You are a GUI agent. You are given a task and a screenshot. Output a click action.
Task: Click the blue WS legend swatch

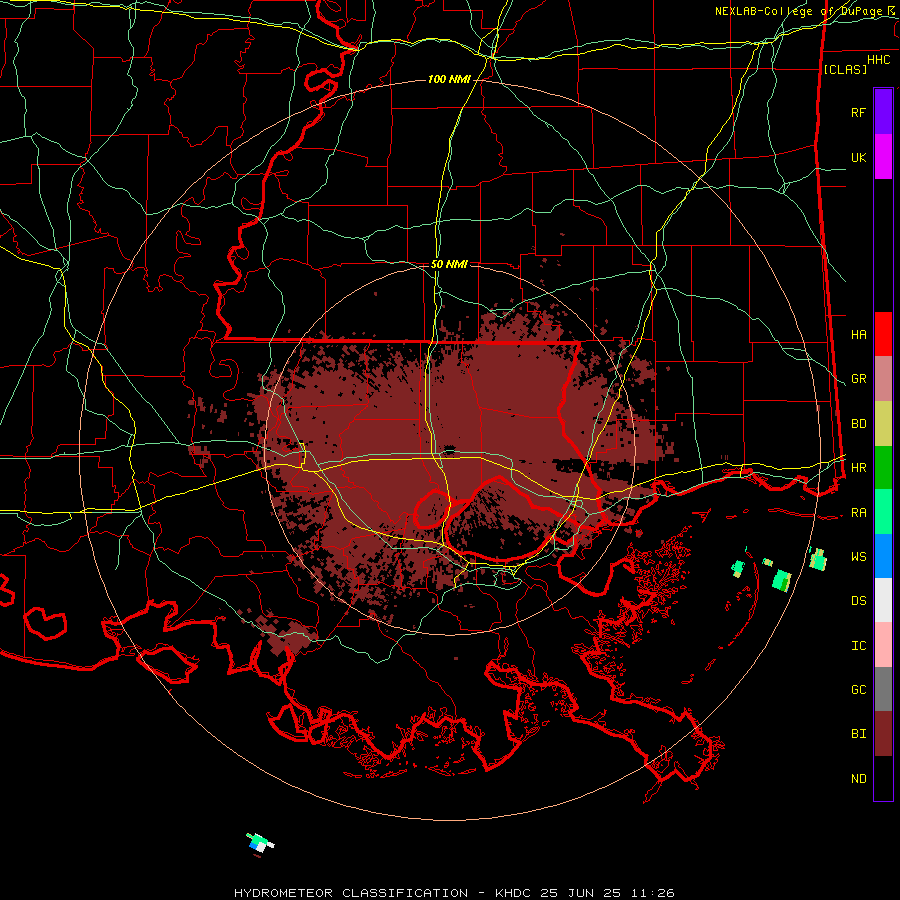[883, 556]
